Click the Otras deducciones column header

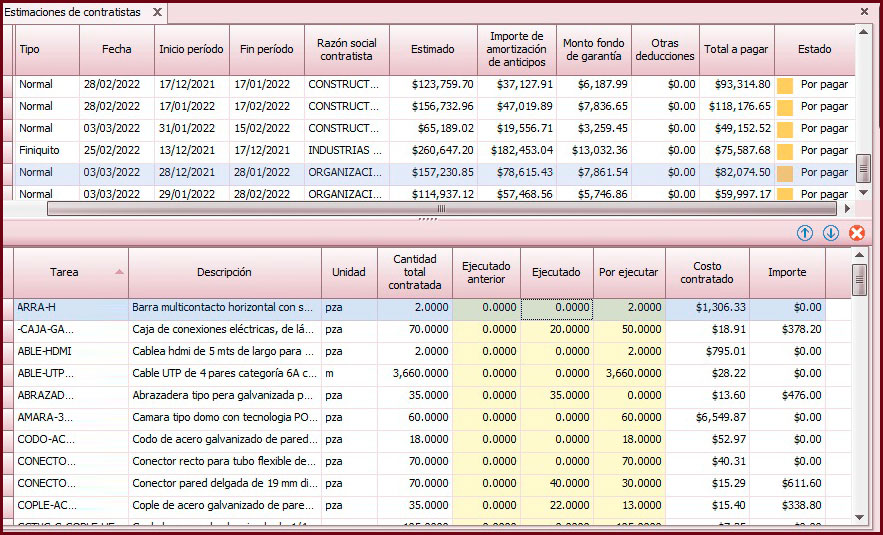tap(665, 50)
